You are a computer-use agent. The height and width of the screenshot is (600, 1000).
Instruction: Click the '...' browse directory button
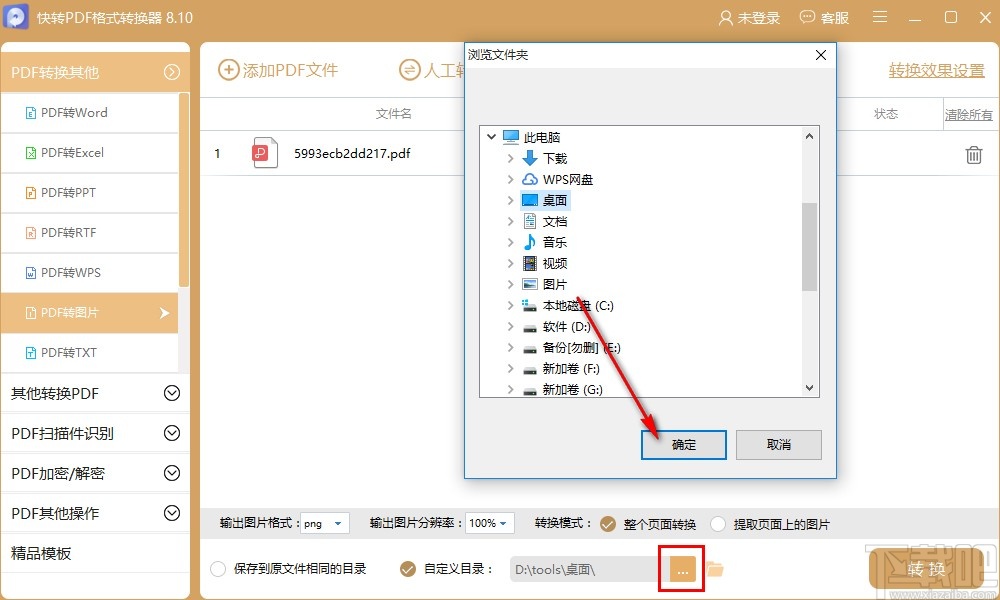click(681, 568)
